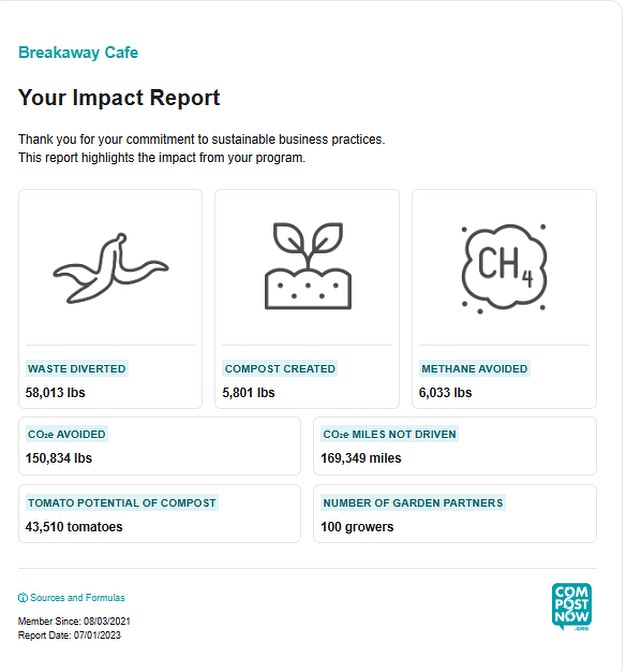Select the Methane Avoided label
The height and width of the screenshot is (672, 626).
pos(474,369)
